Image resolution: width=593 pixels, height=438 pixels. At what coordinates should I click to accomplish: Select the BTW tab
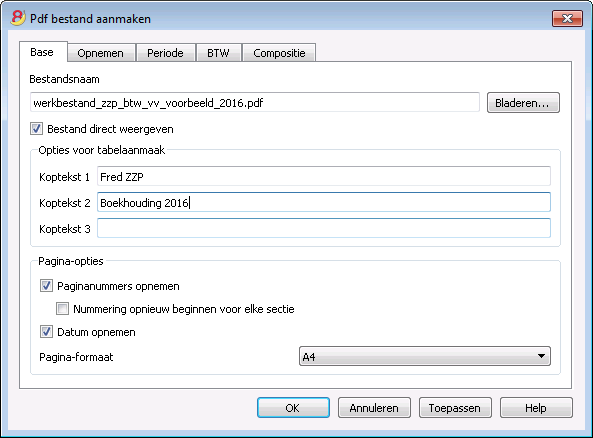218,53
